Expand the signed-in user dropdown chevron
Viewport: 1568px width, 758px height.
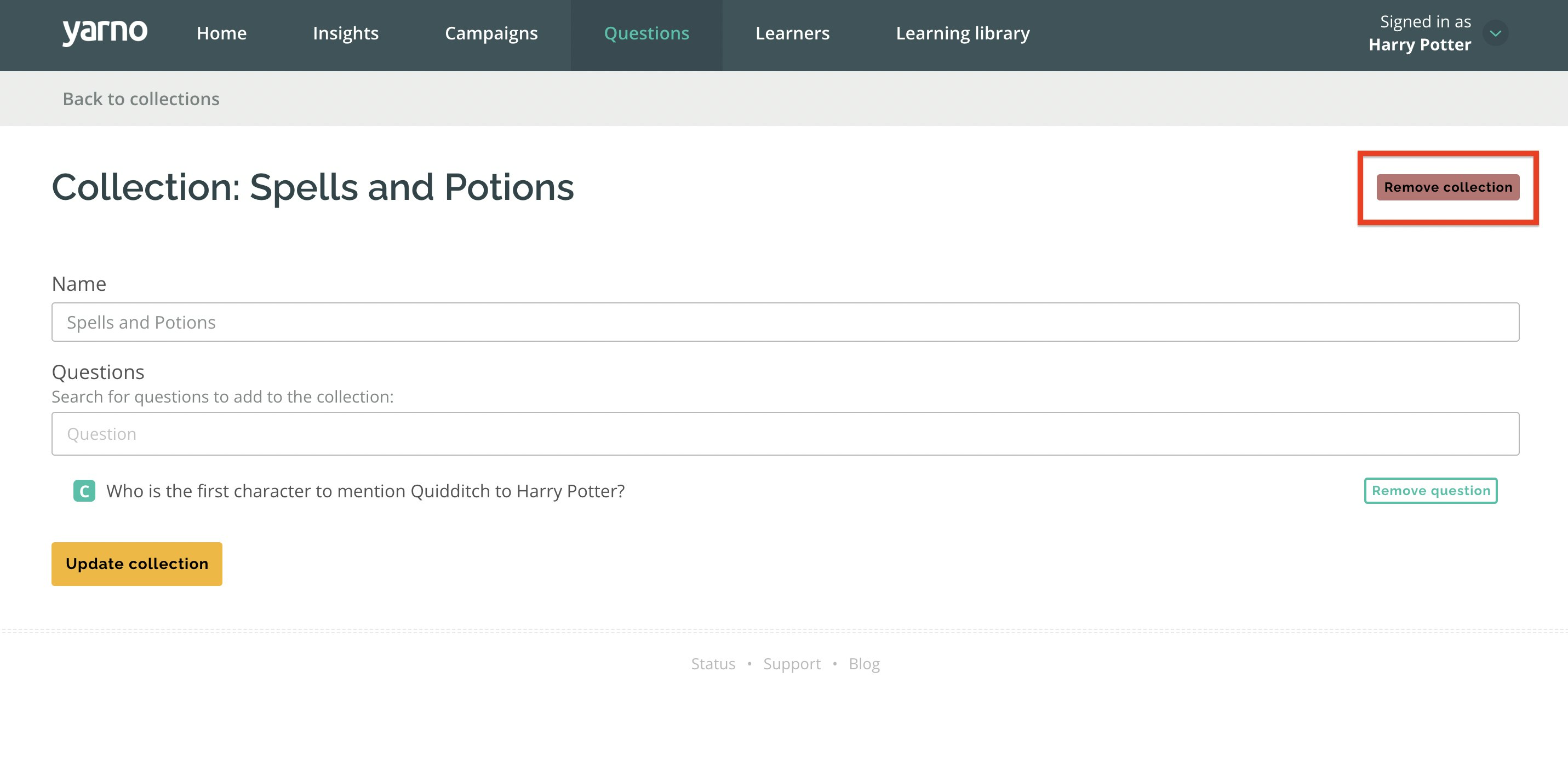point(1495,33)
